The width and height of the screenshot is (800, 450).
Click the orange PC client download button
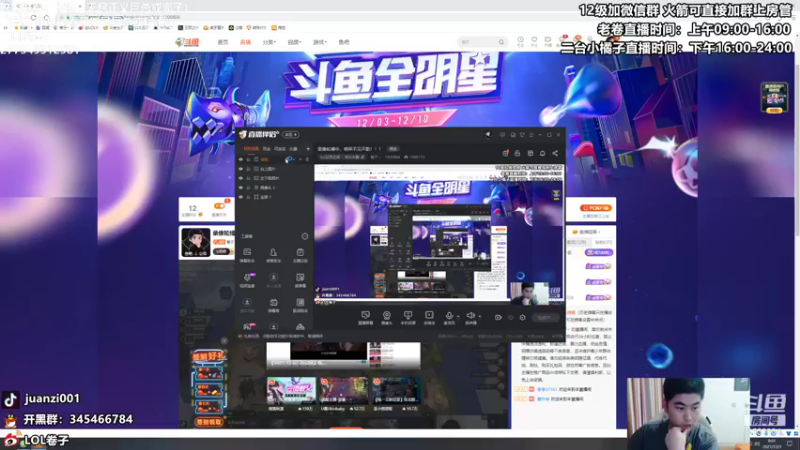(595, 208)
